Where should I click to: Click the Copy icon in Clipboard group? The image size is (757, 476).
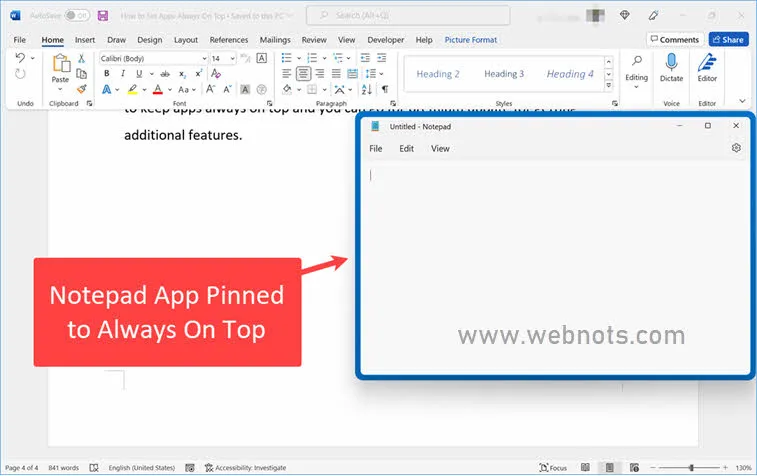pos(82,73)
